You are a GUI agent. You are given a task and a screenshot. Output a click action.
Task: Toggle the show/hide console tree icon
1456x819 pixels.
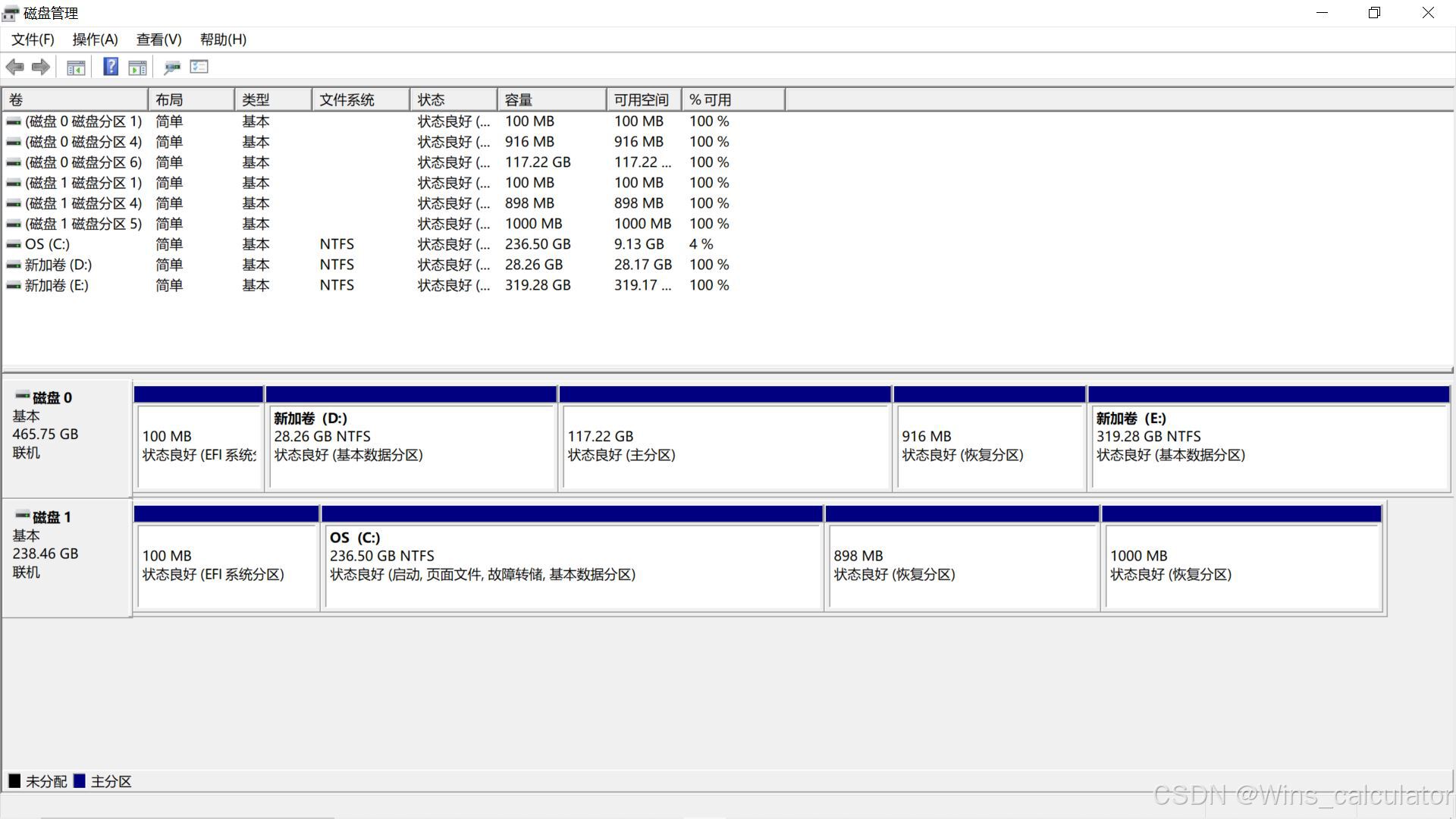[76, 67]
